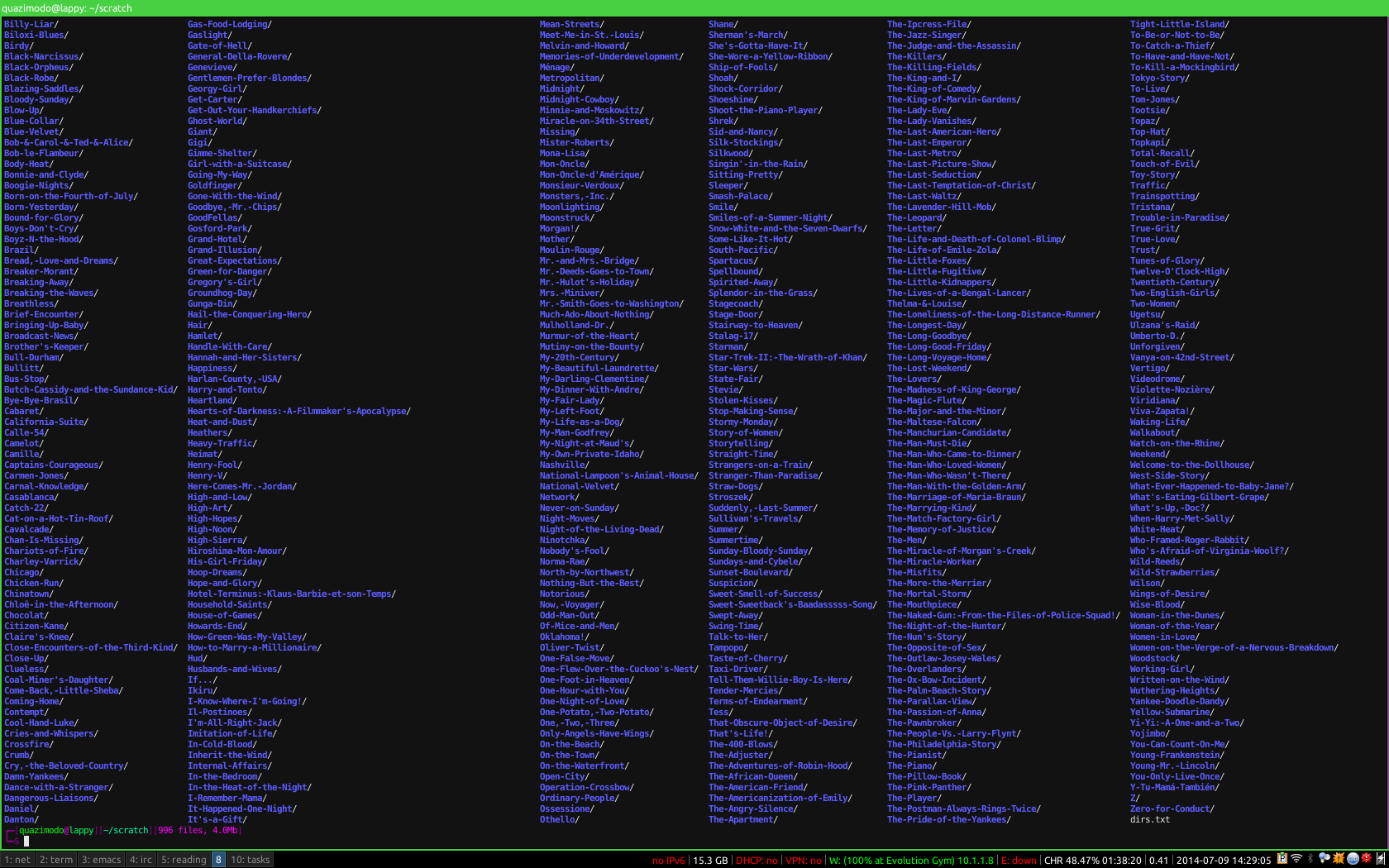Open the Bluetooth tray icon
The height and width of the screenshot is (868, 1389).
(1310, 858)
